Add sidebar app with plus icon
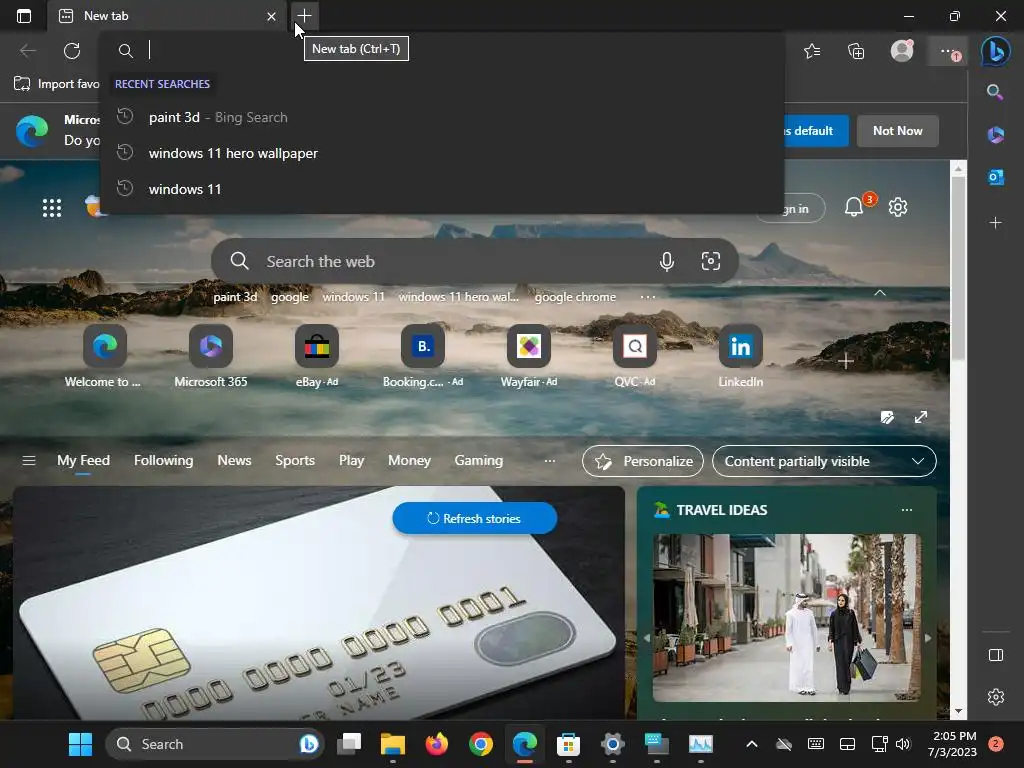This screenshot has height=768, width=1024. (995, 223)
